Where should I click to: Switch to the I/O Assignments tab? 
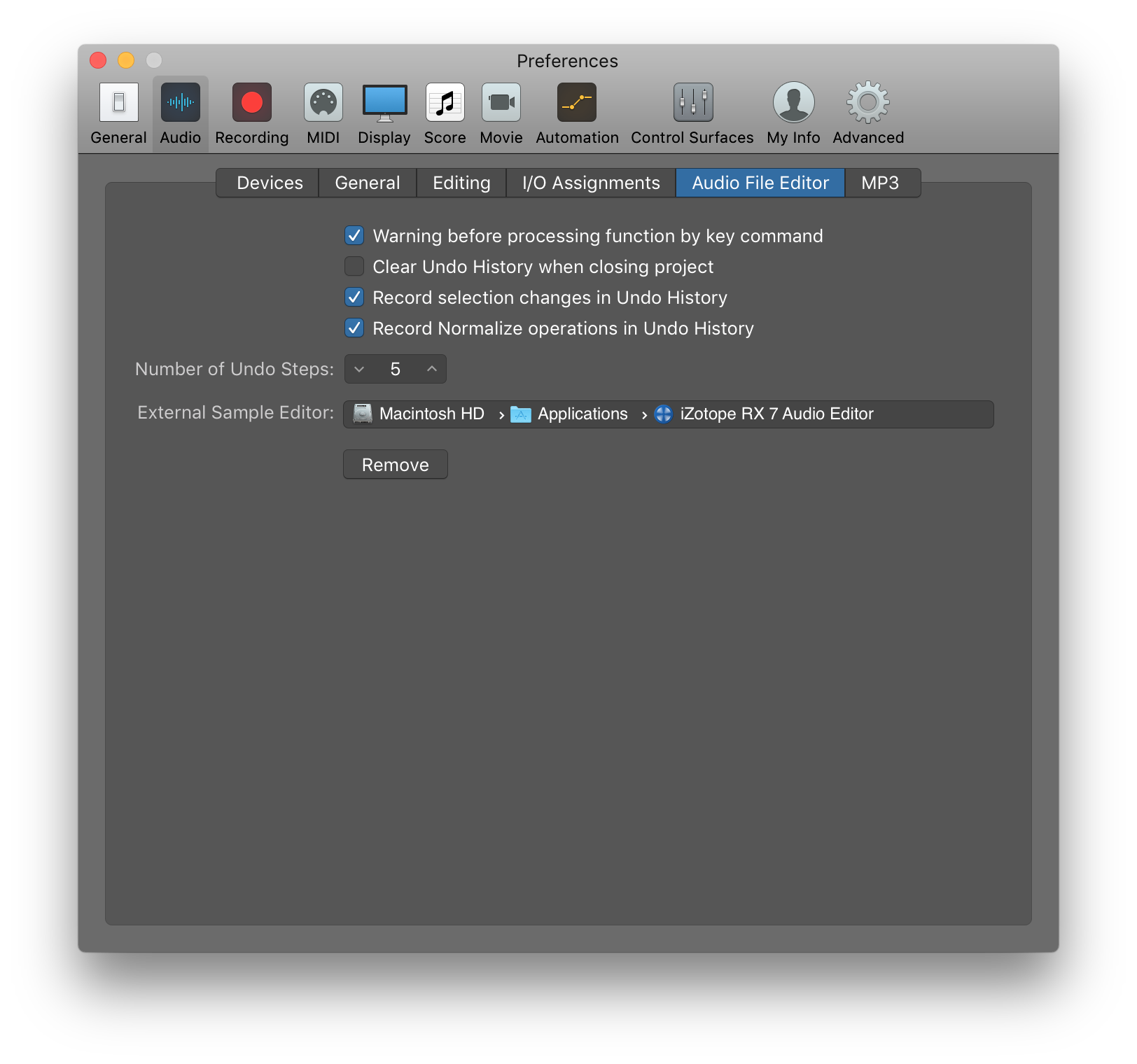591,183
